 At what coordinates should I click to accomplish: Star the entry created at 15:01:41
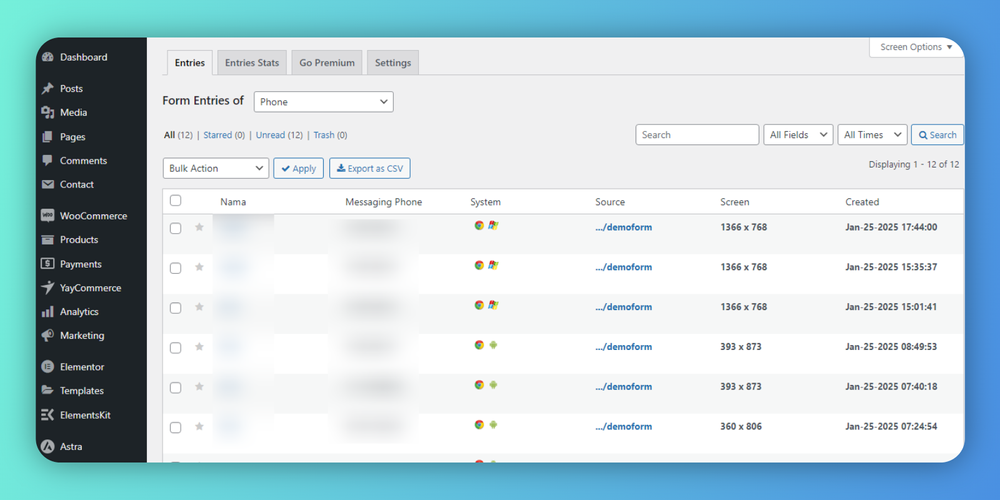pos(199,307)
